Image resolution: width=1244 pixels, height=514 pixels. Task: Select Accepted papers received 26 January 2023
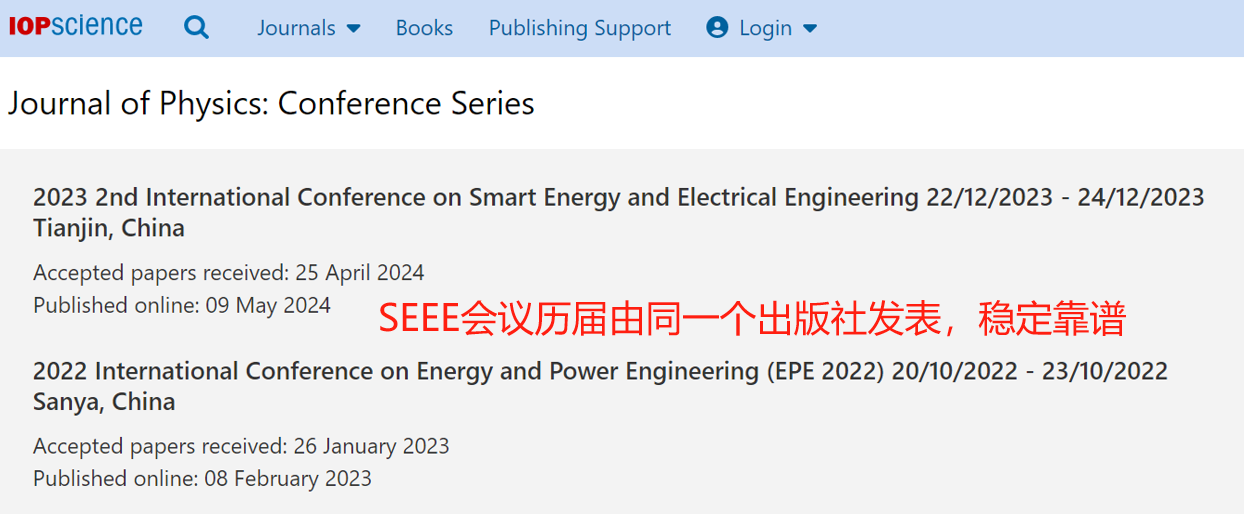pos(241,446)
